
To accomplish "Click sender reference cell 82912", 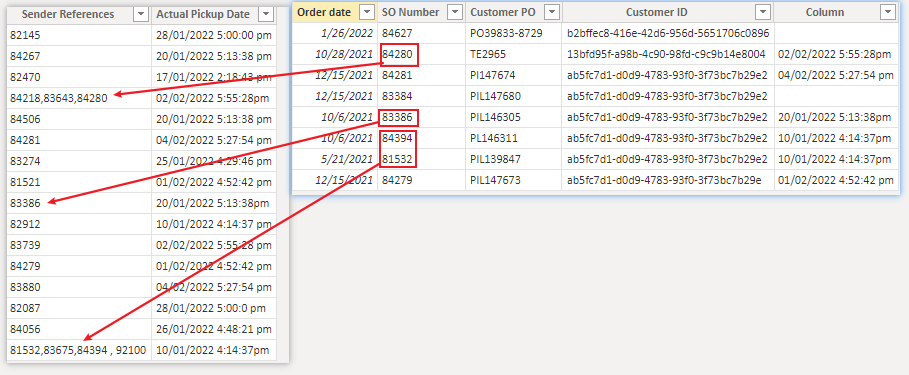I will pyautogui.click(x=79, y=224).
